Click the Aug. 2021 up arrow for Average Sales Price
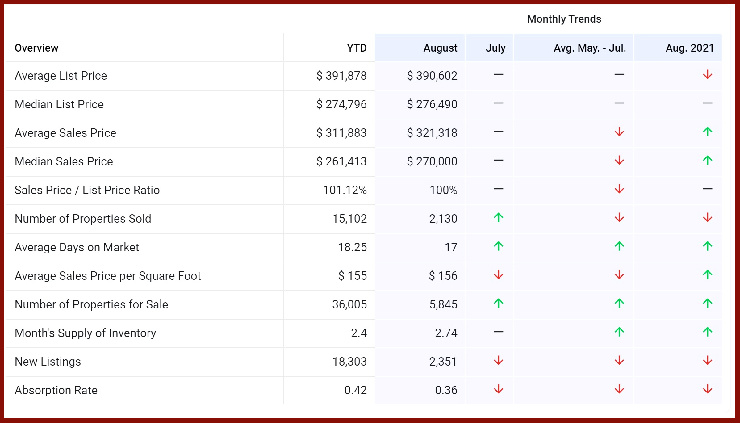The image size is (740, 423). coord(707,132)
